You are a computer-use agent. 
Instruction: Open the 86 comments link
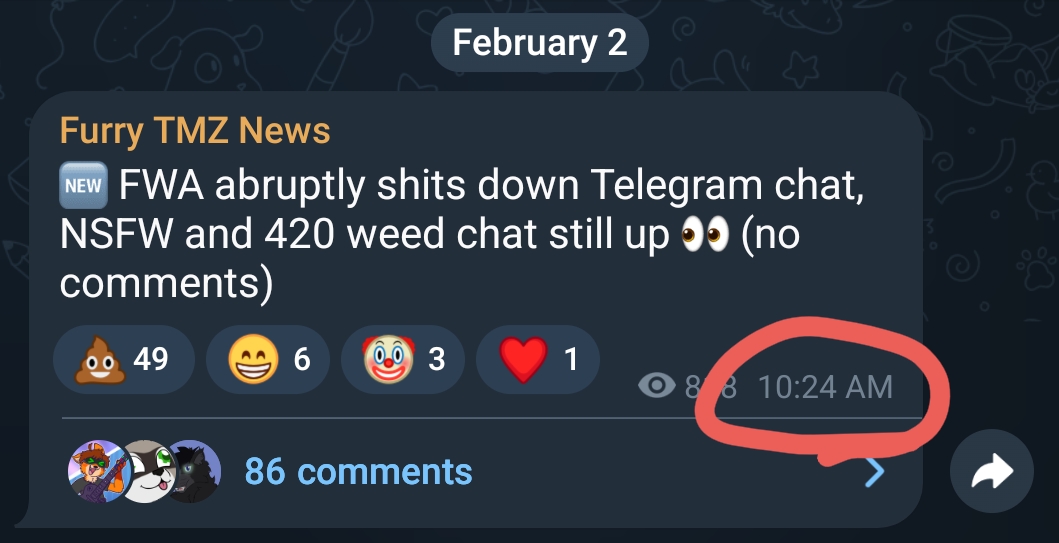[x=358, y=471]
